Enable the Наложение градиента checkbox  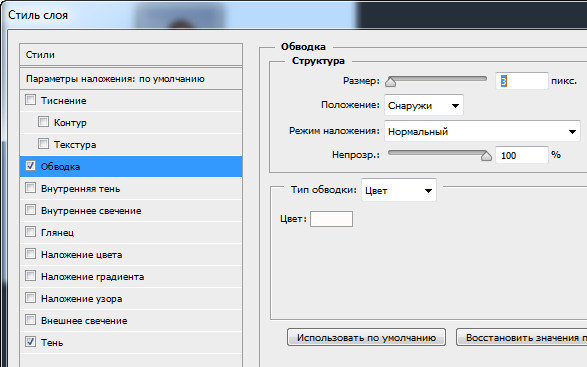pos(30,276)
